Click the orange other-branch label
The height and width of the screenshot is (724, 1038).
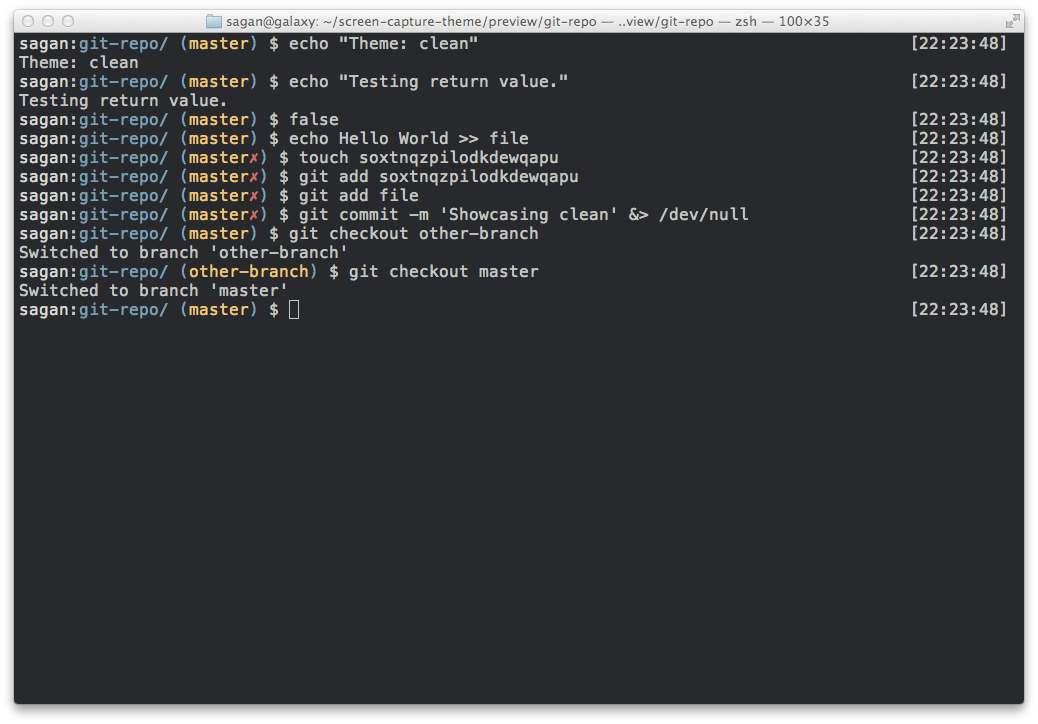click(x=249, y=271)
